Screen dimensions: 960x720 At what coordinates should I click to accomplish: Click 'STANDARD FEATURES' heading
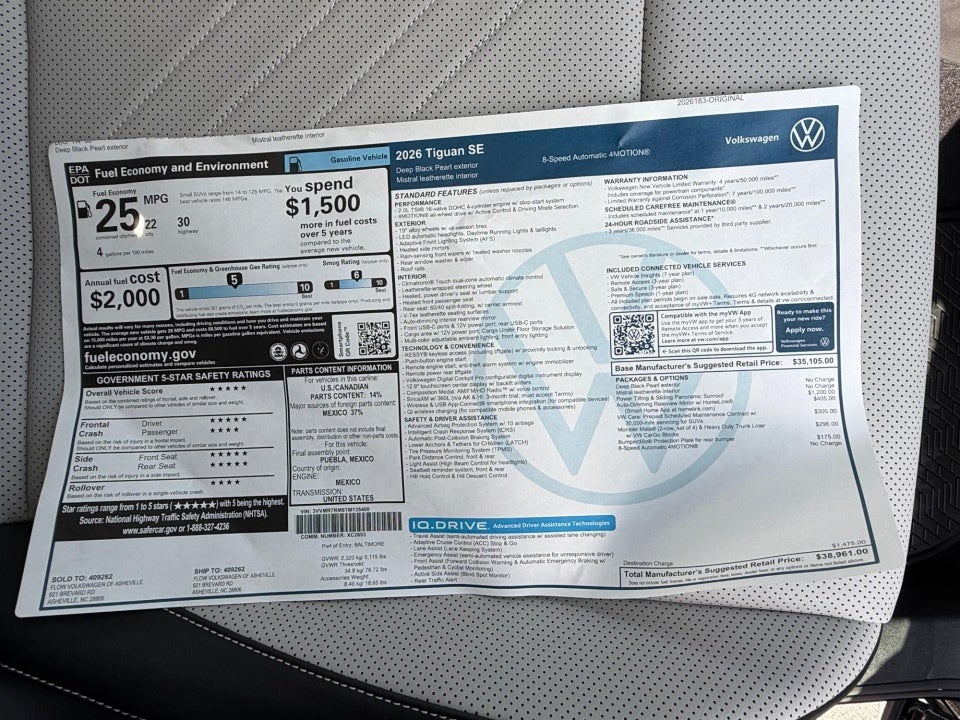coord(436,193)
